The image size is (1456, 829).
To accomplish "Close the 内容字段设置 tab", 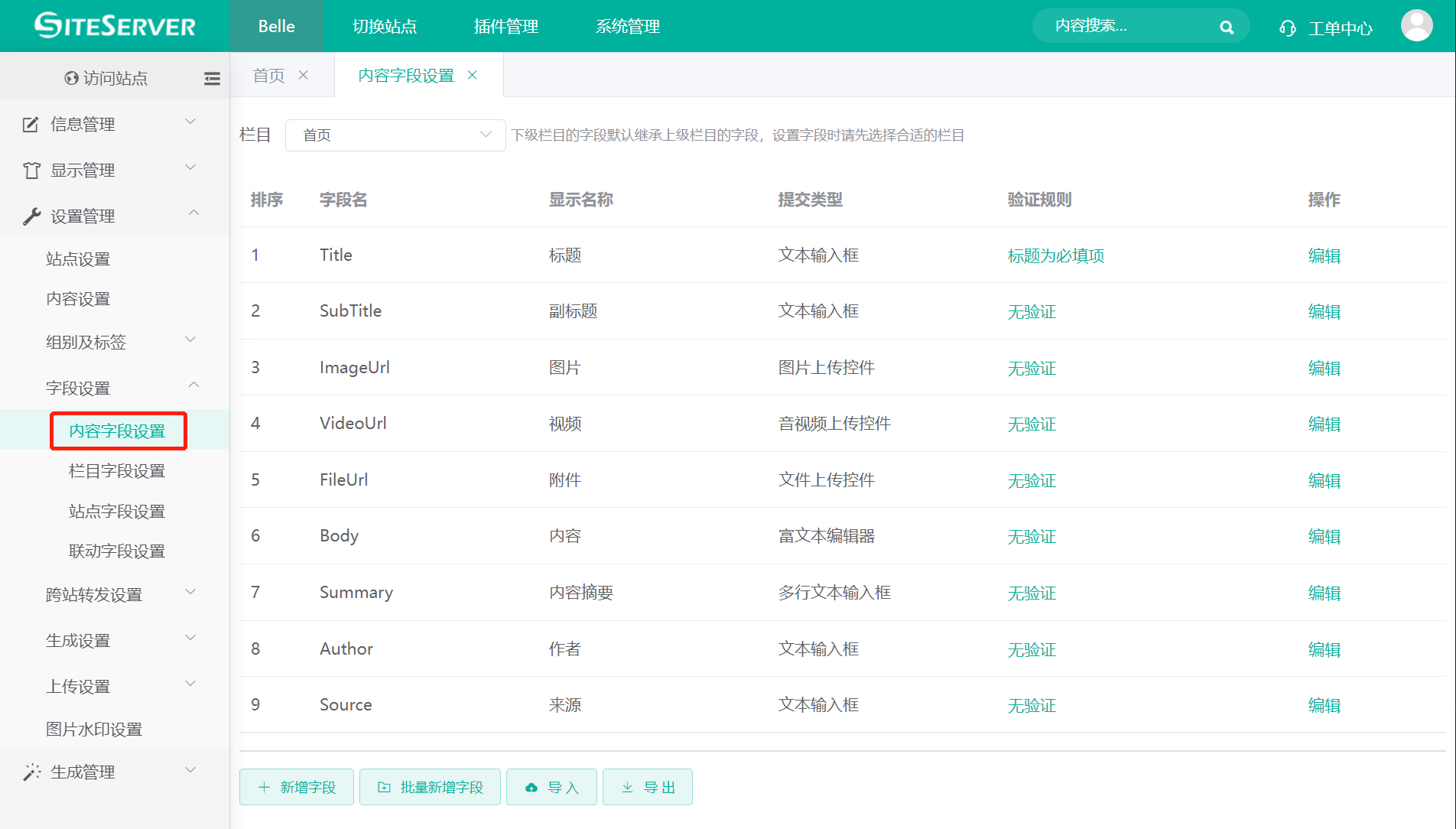I will (x=473, y=75).
